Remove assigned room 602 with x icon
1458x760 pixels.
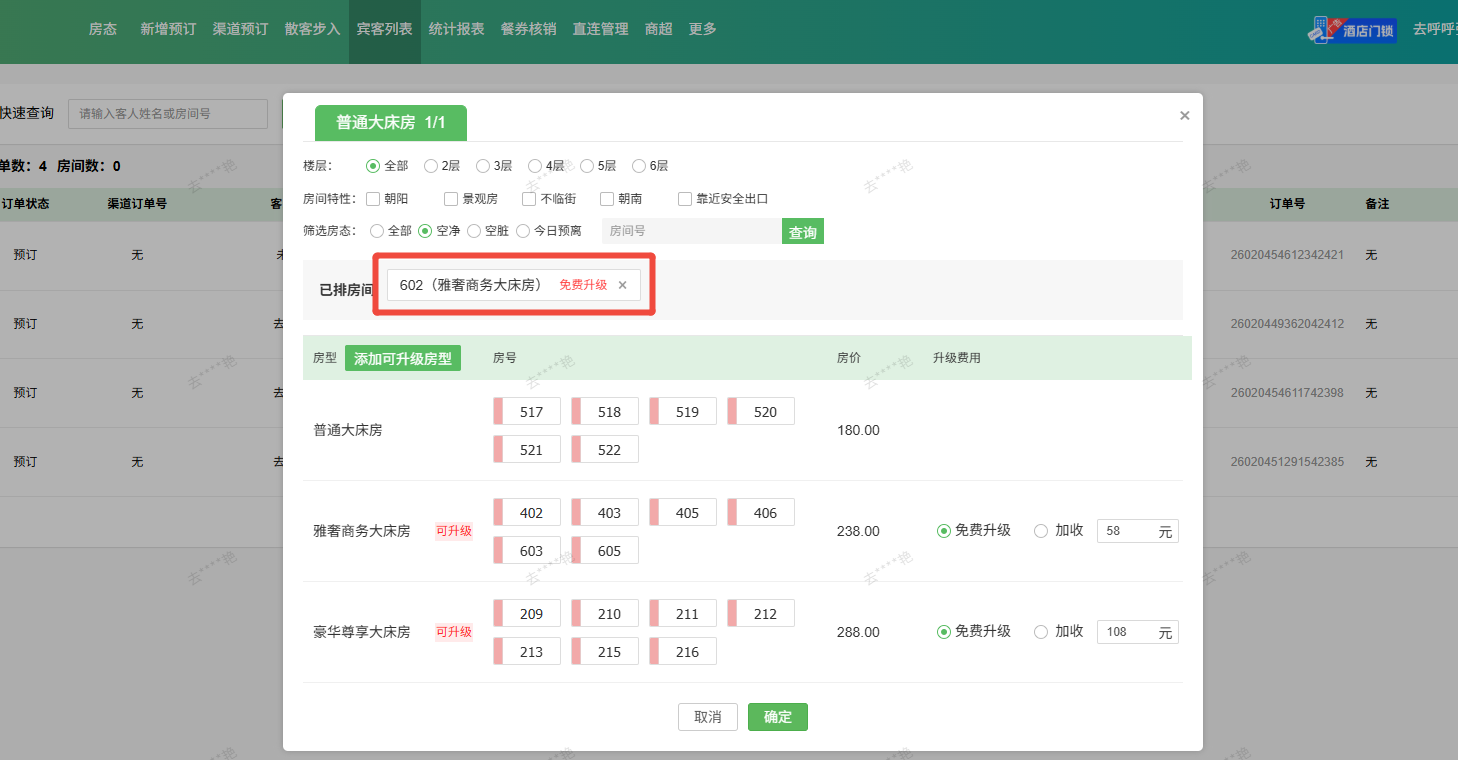coord(622,285)
